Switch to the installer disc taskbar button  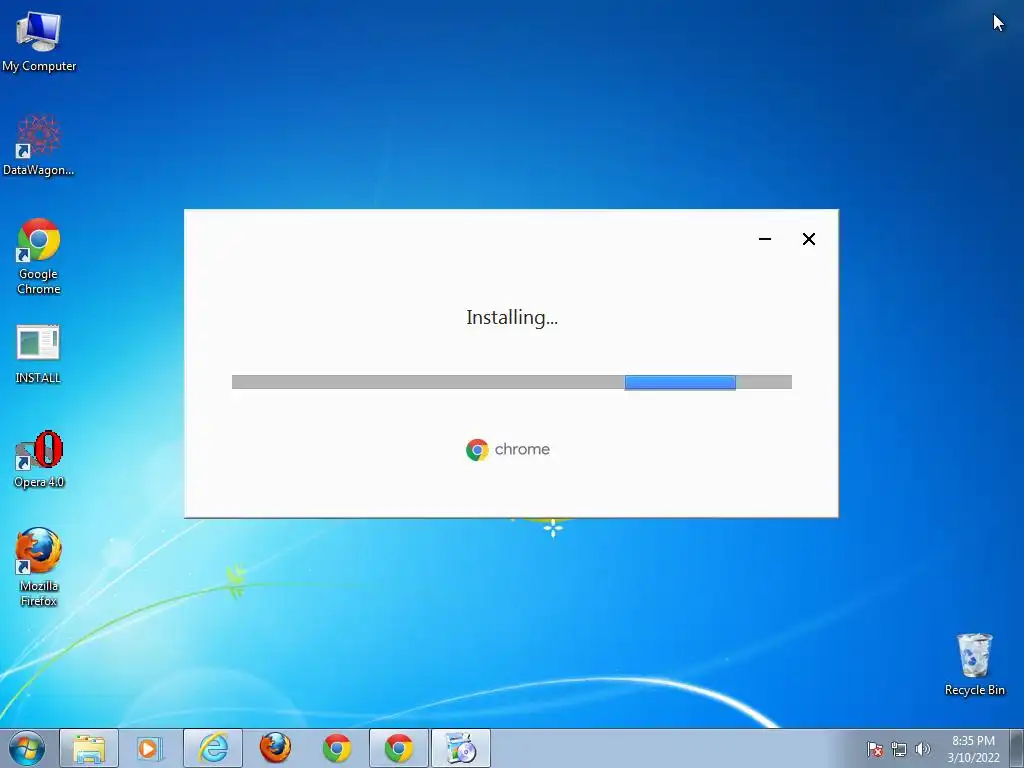coord(461,748)
